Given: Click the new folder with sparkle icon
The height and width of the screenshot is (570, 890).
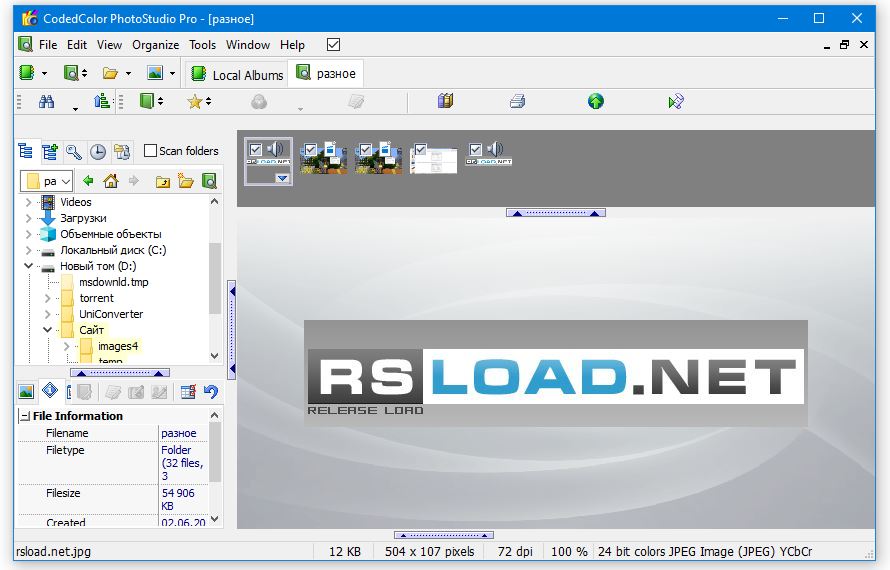Looking at the screenshot, I should tap(186, 181).
